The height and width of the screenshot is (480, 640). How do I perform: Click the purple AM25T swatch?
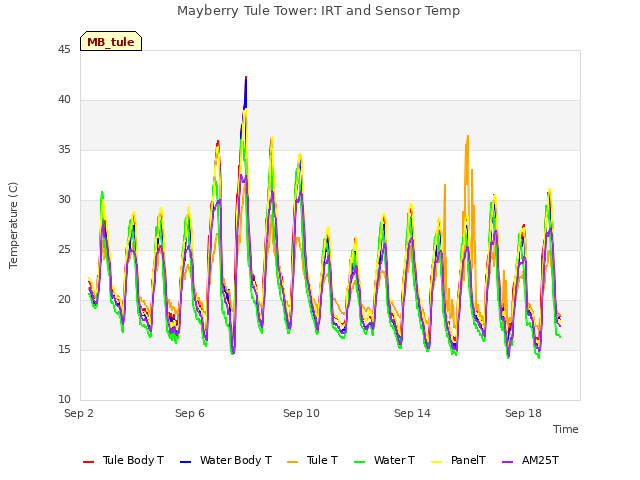click(507, 462)
